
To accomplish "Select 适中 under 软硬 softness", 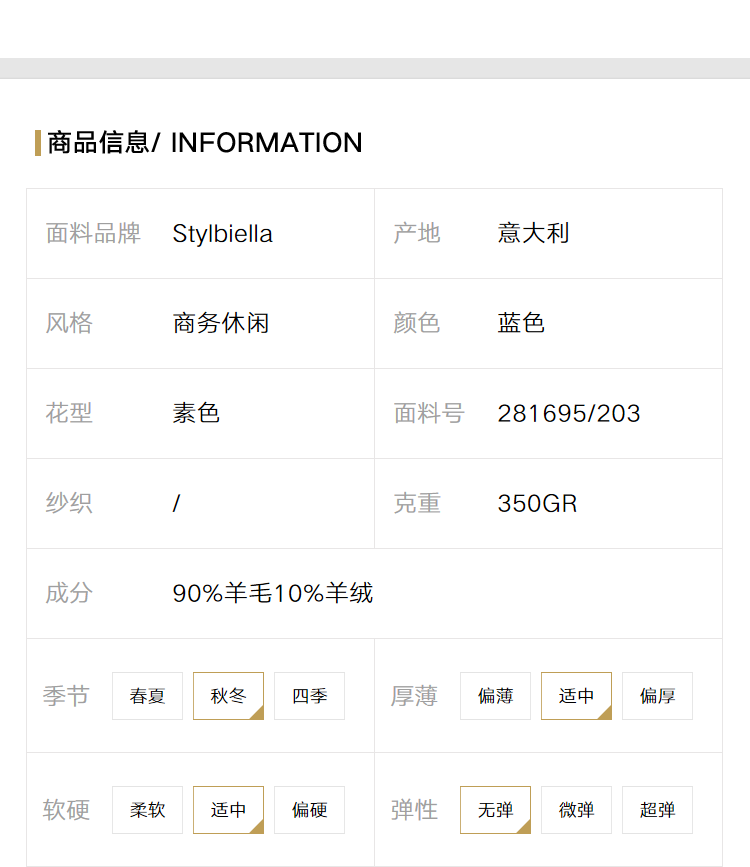I will pos(228,809).
